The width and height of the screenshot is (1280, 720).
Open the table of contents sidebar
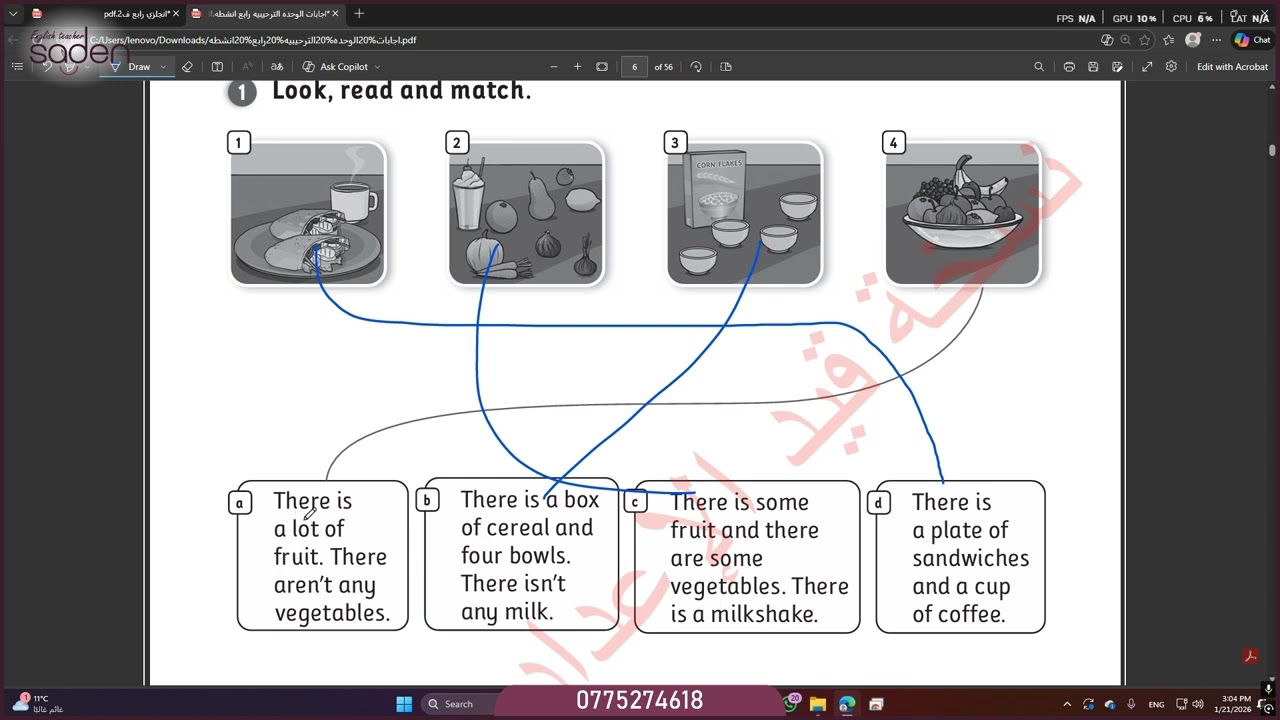point(17,67)
